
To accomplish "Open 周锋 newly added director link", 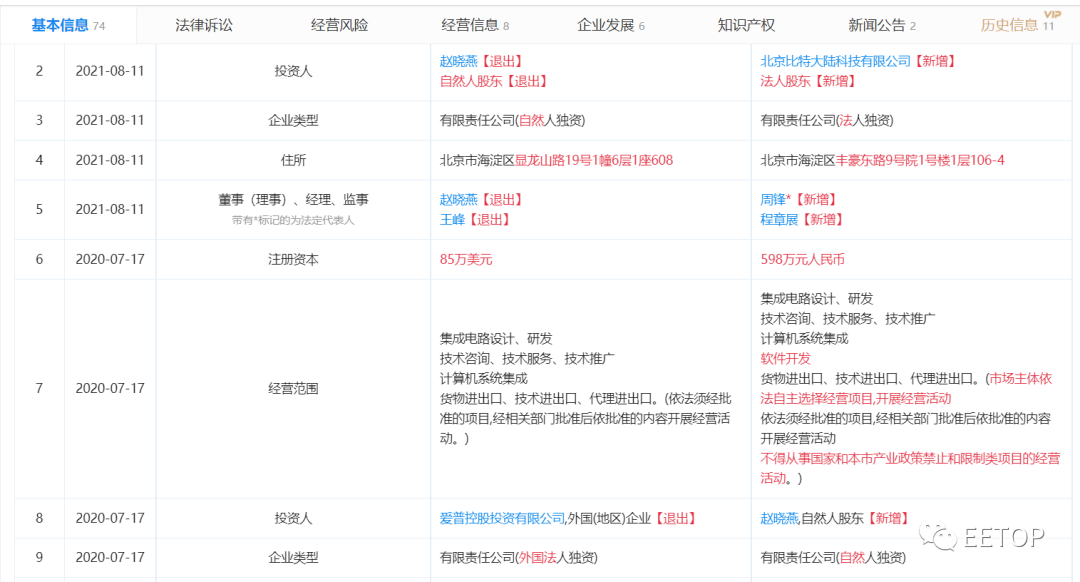I will tap(773, 200).
